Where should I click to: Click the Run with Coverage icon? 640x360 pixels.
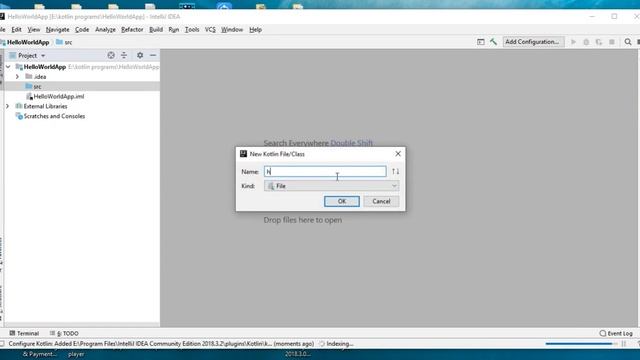(599, 42)
